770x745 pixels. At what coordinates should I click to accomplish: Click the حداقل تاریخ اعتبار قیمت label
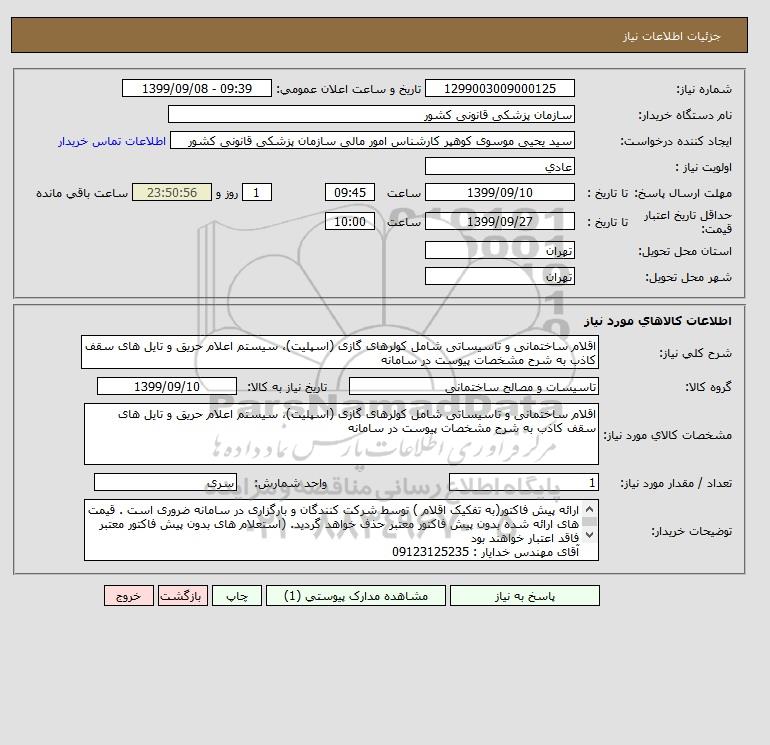click(688, 222)
